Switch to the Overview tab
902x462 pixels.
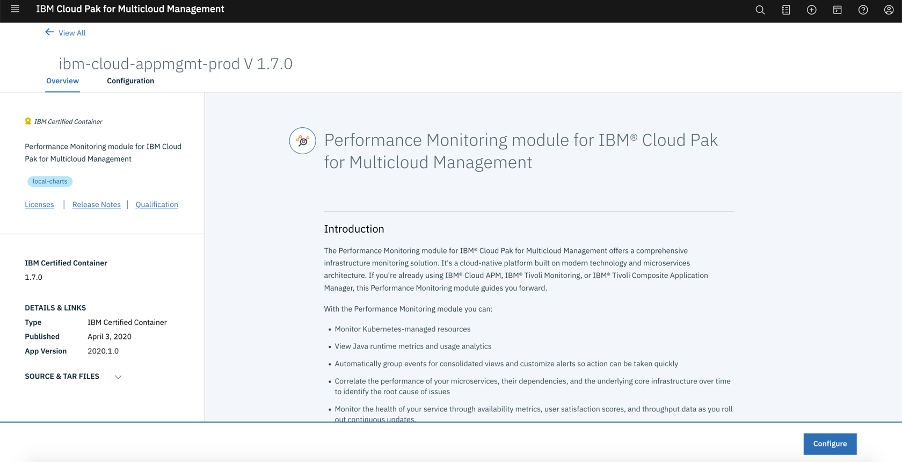point(63,81)
